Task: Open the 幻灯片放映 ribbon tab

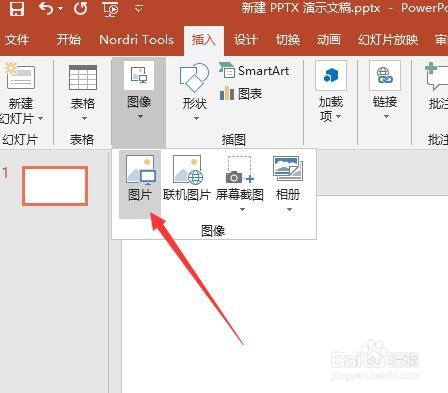Action: 388,40
